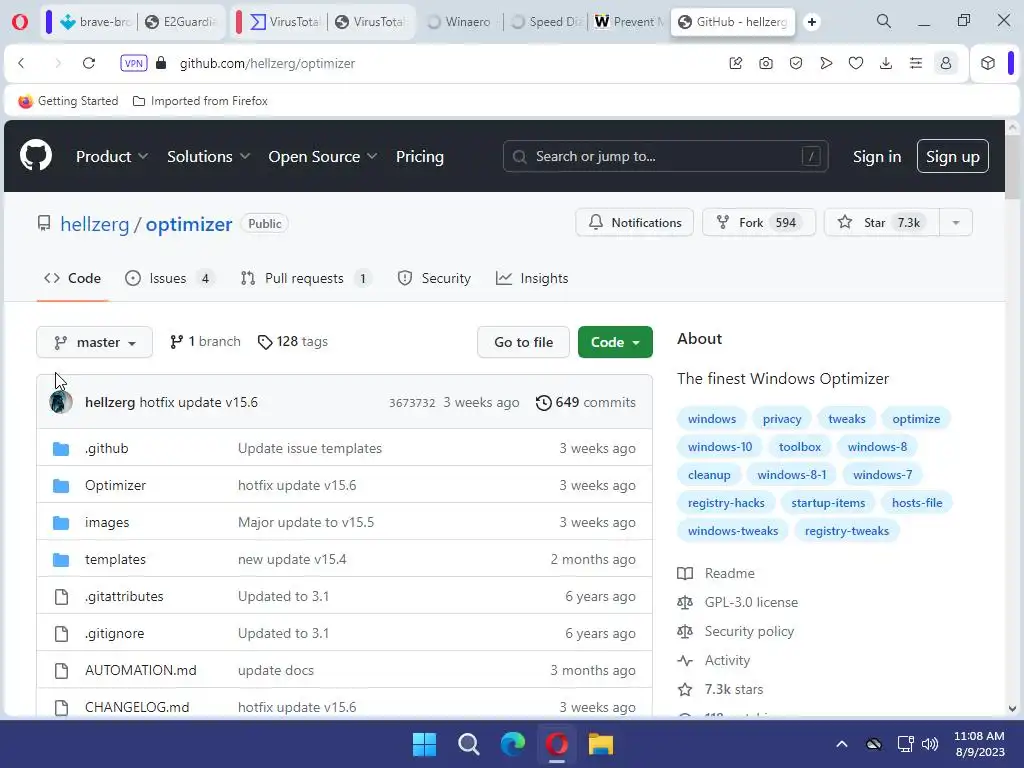Click the privacy topic tag
This screenshot has width=1024, height=768.
click(782, 419)
